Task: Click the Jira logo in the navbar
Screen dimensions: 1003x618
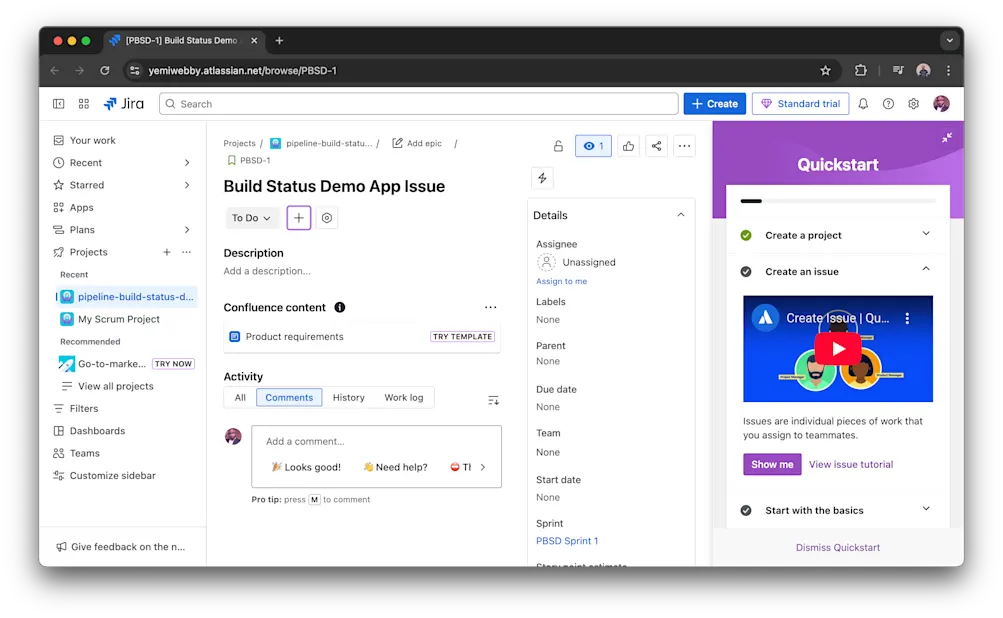Action: coord(123,103)
